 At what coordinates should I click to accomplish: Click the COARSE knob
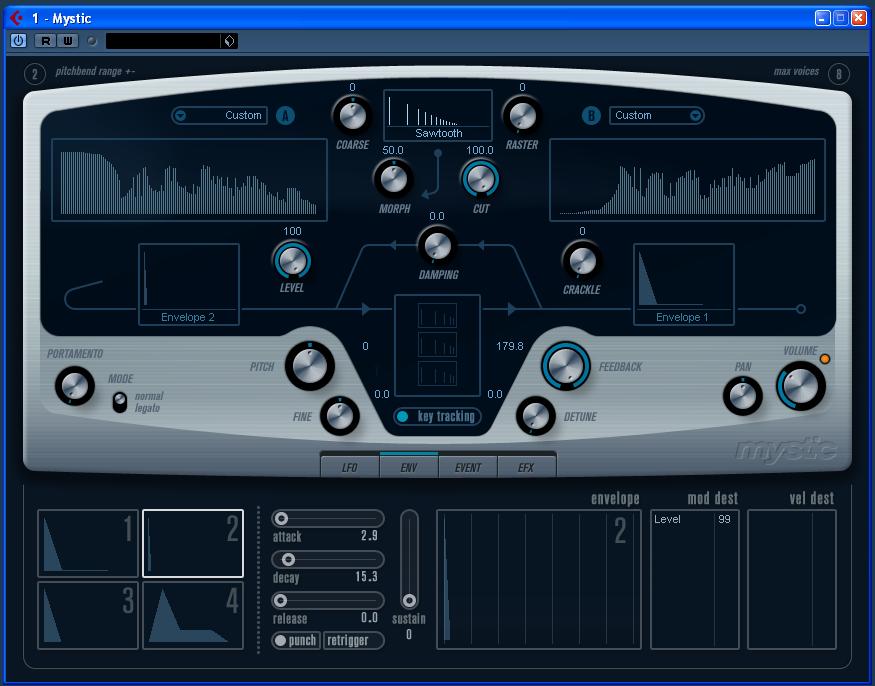pos(353,116)
